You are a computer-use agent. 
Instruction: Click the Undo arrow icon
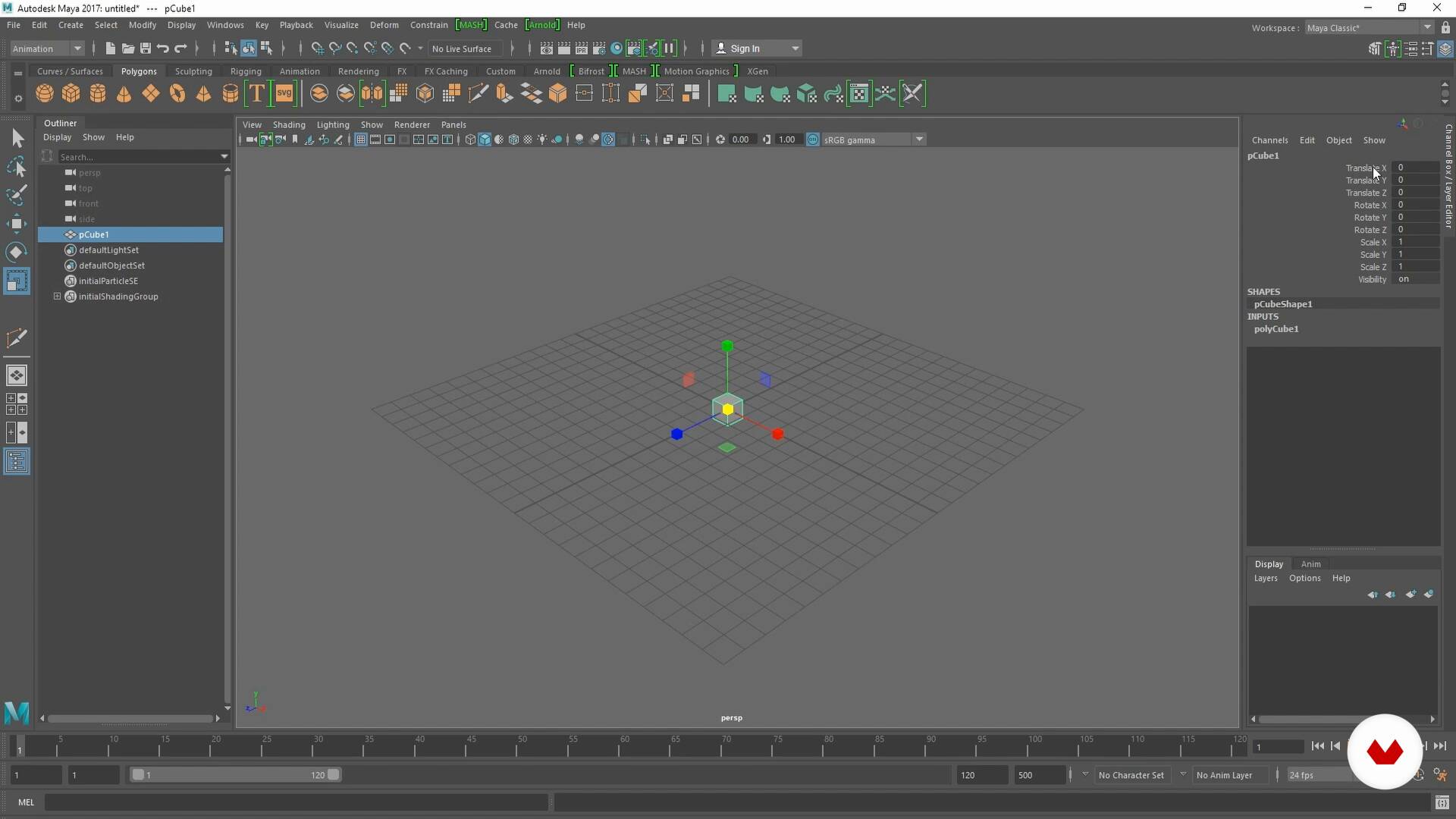[x=163, y=49]
